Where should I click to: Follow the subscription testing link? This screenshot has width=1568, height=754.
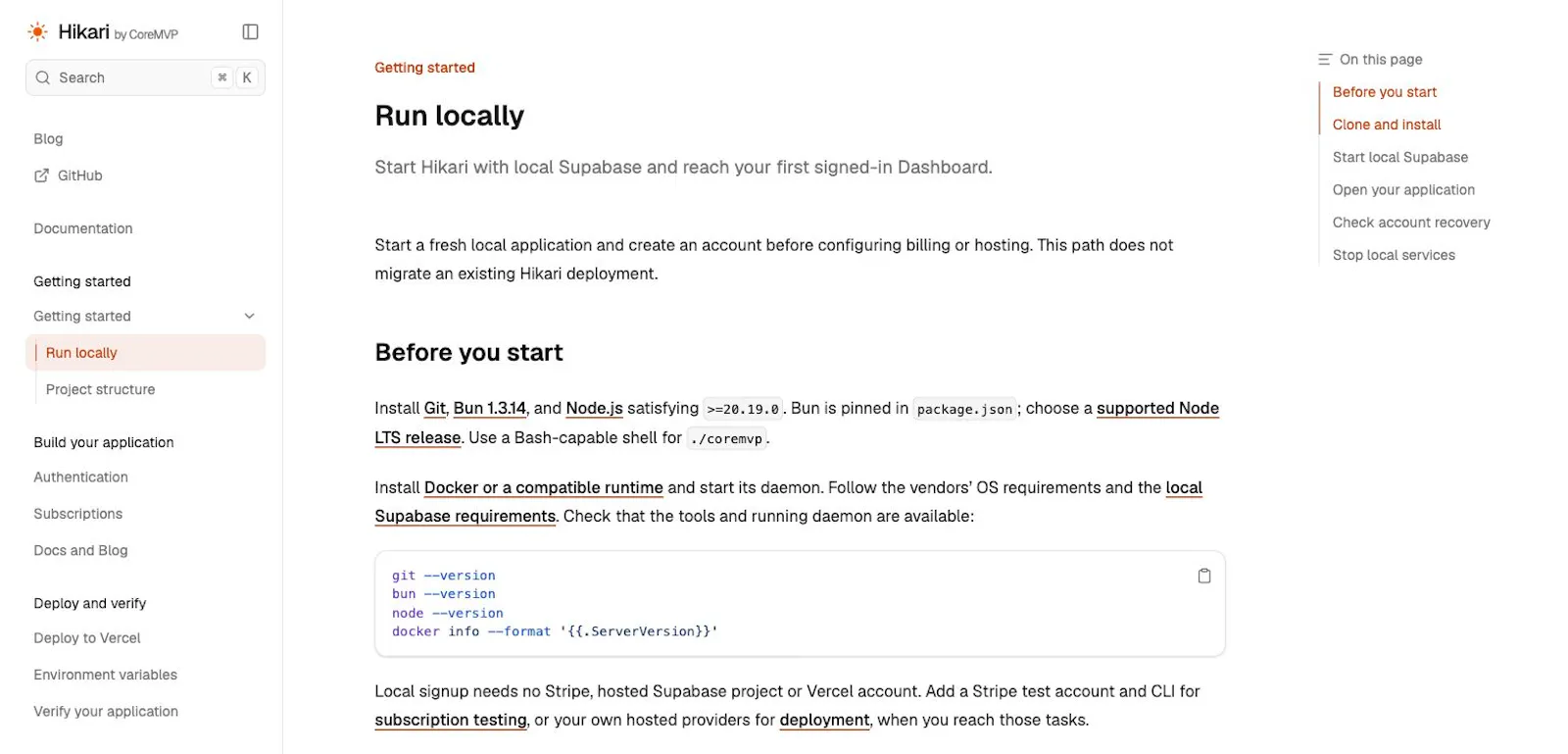(x=451, y=720)
